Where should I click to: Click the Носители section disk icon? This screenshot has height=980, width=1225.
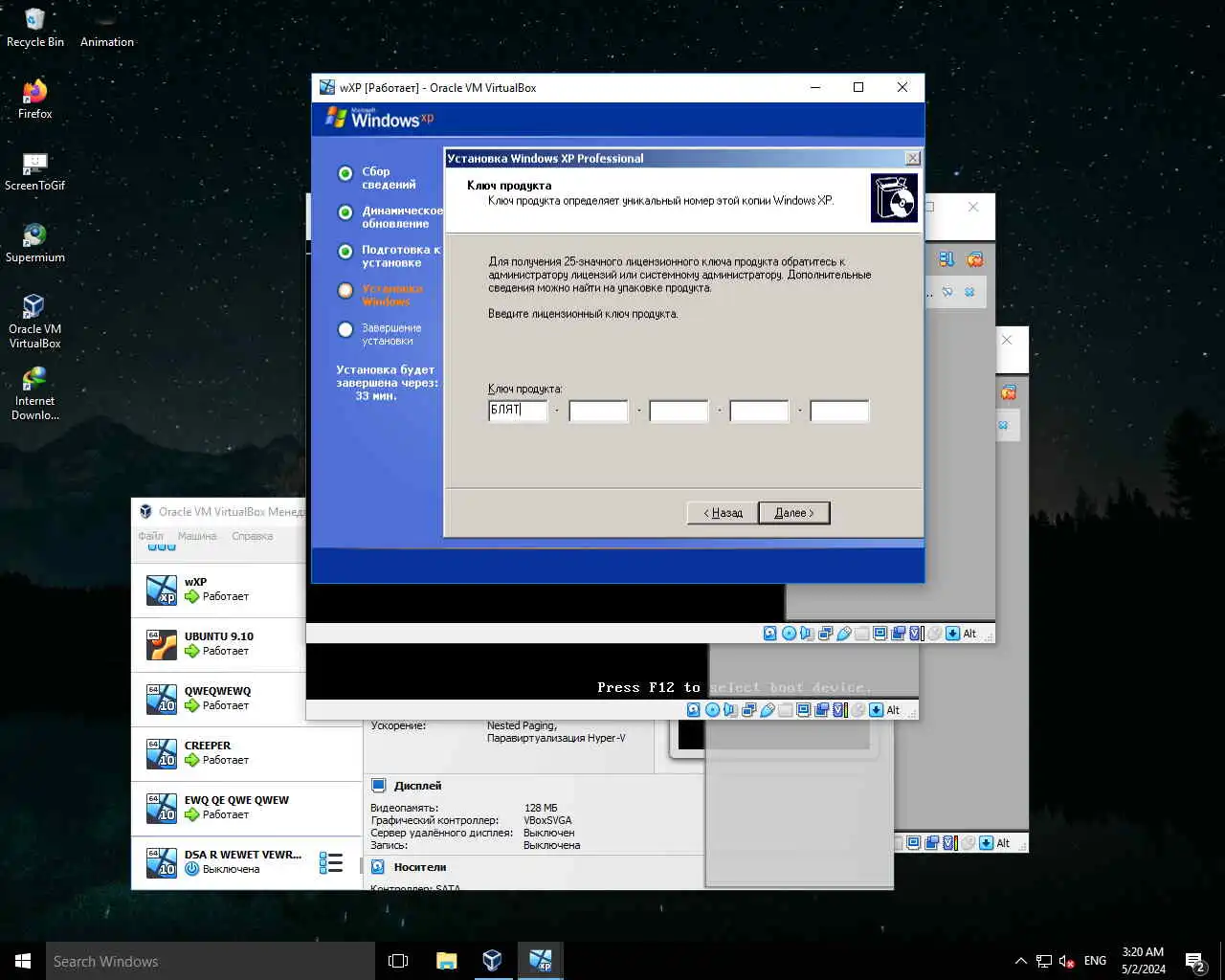click(x=378, y=867)
